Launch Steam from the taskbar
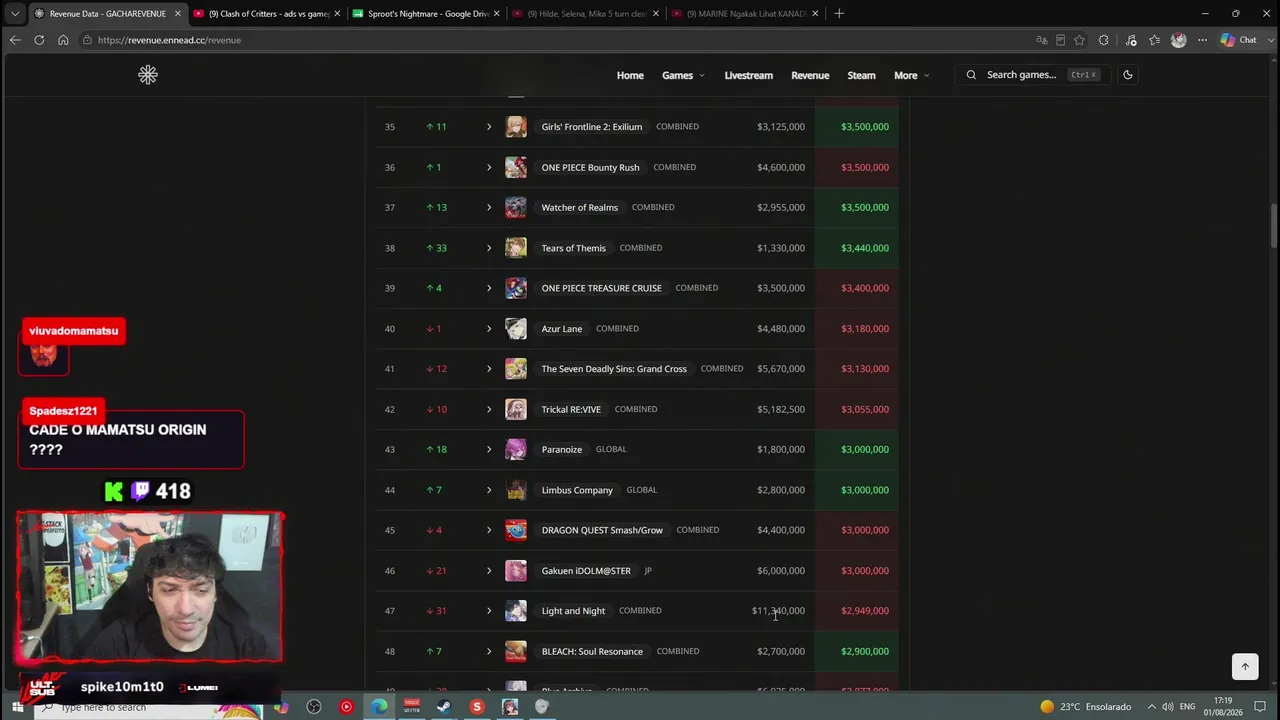This screenshot has width=1280, height=720. [444, 707]
